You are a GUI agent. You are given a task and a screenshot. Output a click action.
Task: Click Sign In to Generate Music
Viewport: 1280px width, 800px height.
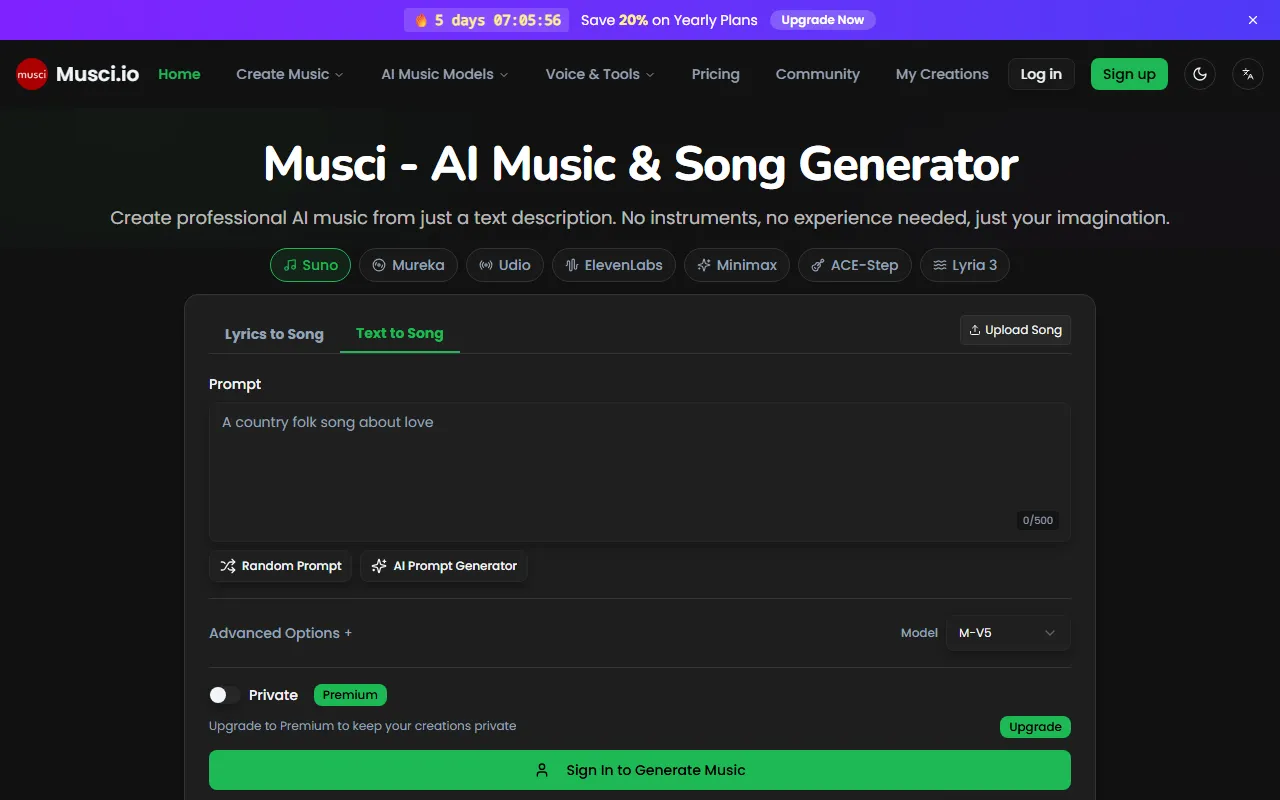[640, 770]
